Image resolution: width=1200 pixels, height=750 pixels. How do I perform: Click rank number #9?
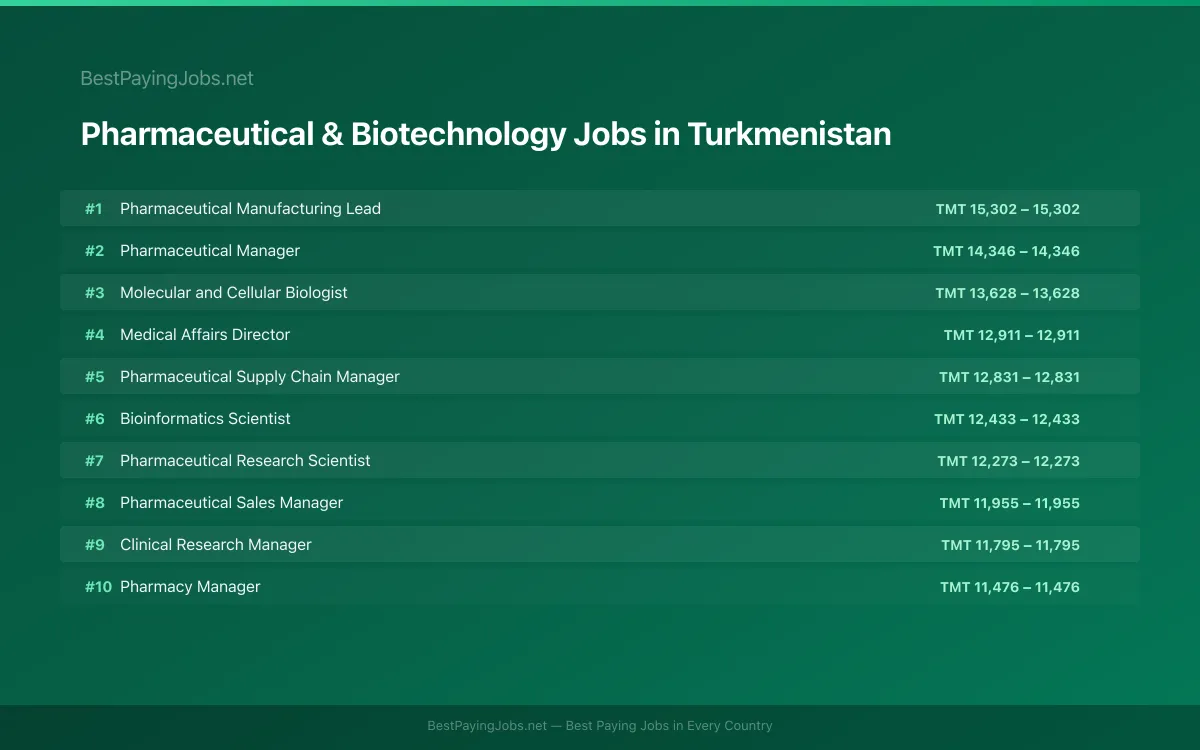pyautogui.click(x=94, y=545)
